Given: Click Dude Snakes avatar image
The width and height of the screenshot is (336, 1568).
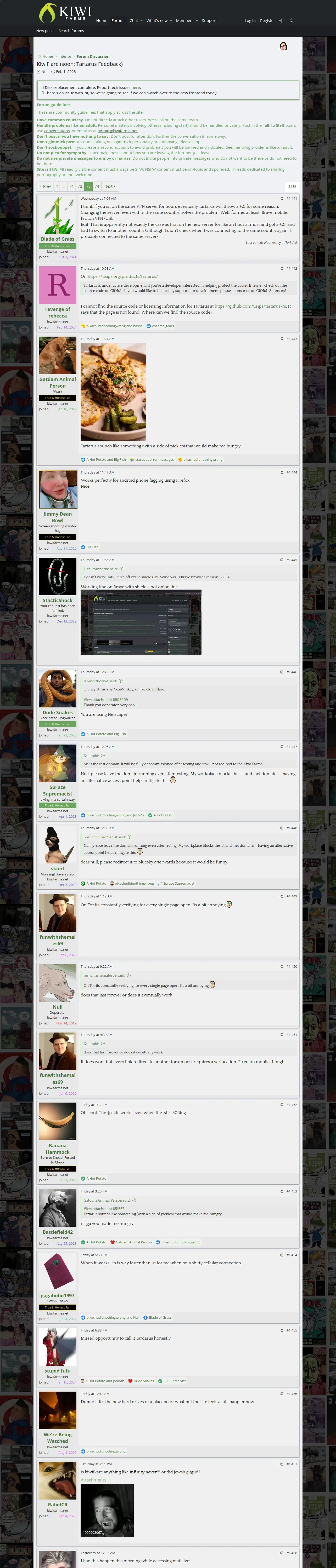Looking at the screenshot, I should point(57,688).
